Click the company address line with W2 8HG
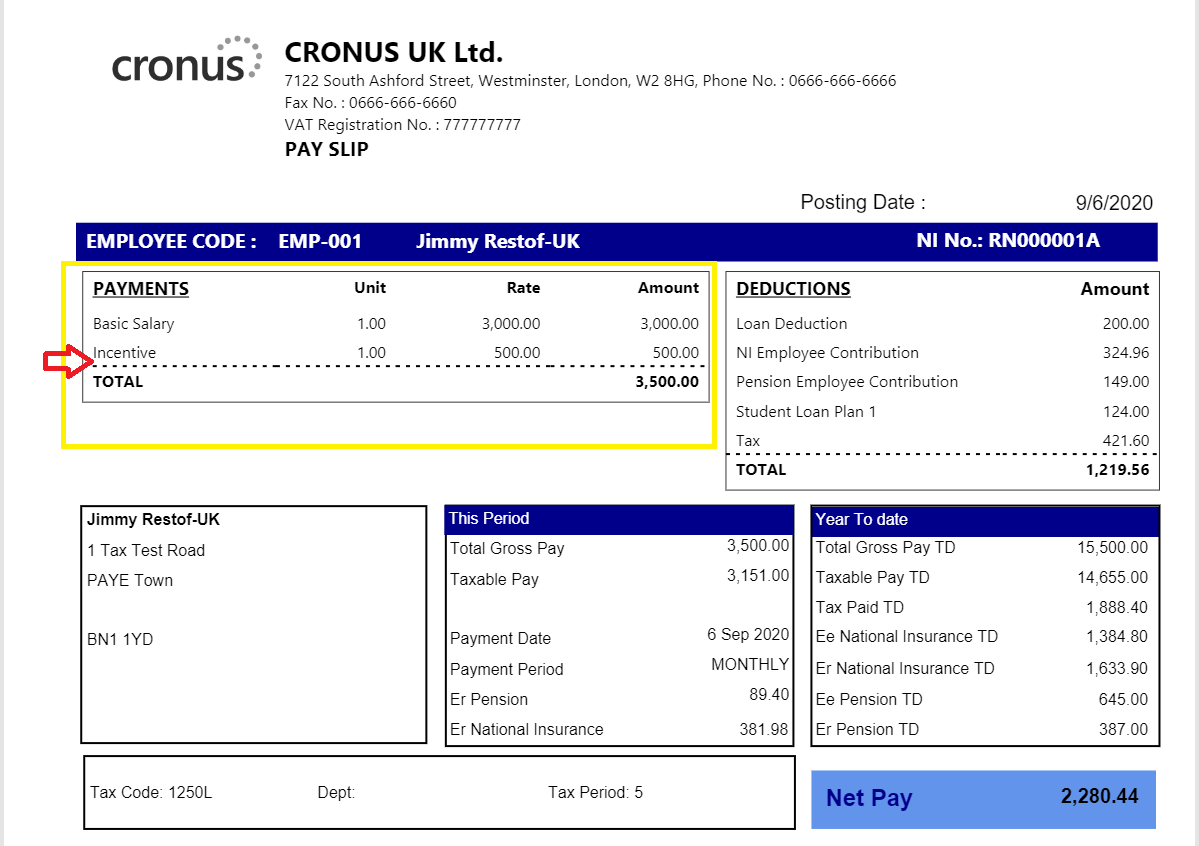Image resolution: width=1199 pixels, height=846 pixels. (590, 81)
